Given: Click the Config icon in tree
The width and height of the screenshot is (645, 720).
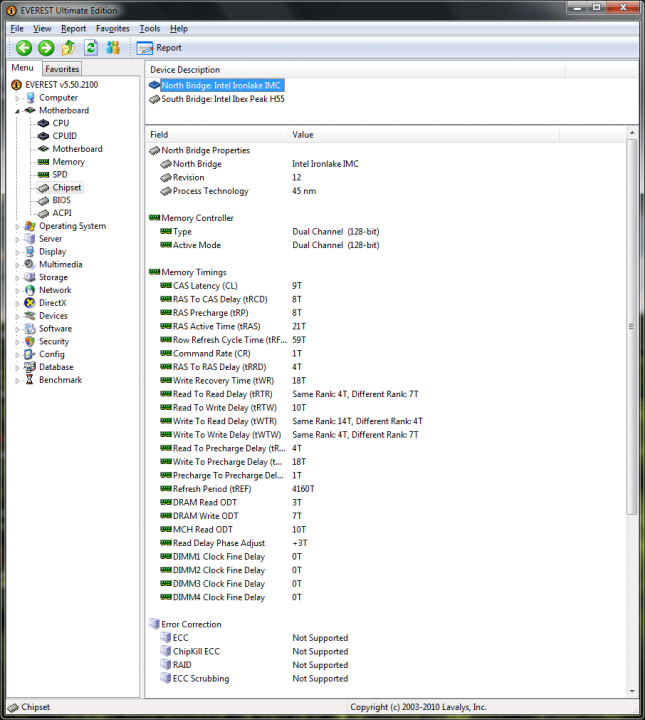Looking at the screenshot, I should (30, 354).
